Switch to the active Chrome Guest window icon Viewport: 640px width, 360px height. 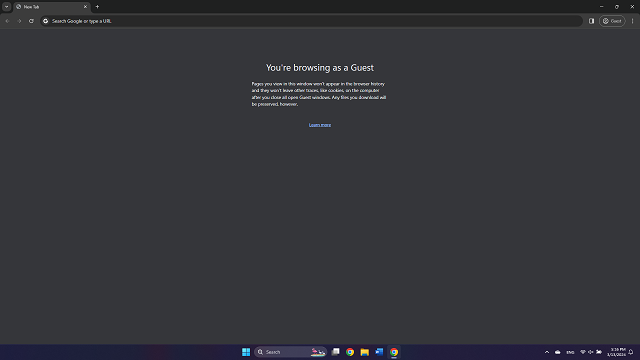[x=394, y=352]
